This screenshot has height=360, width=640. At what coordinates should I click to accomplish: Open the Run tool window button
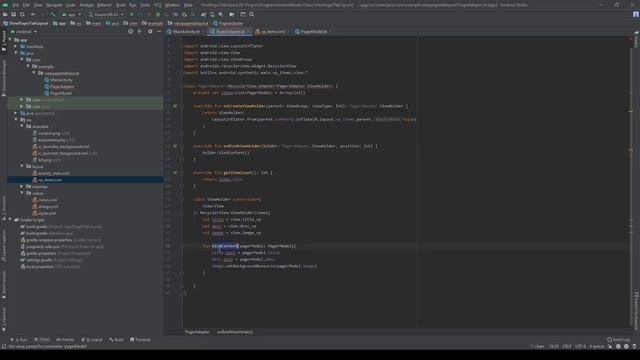(x=19, y=340)
